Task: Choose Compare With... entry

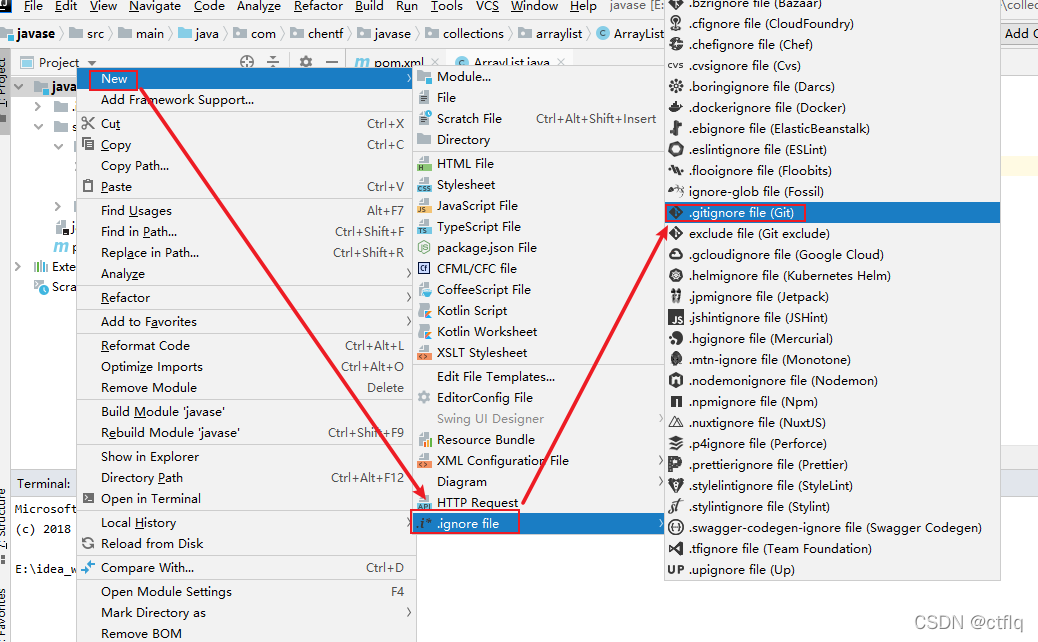Action: pyautogui.click(x=245, y=568)
